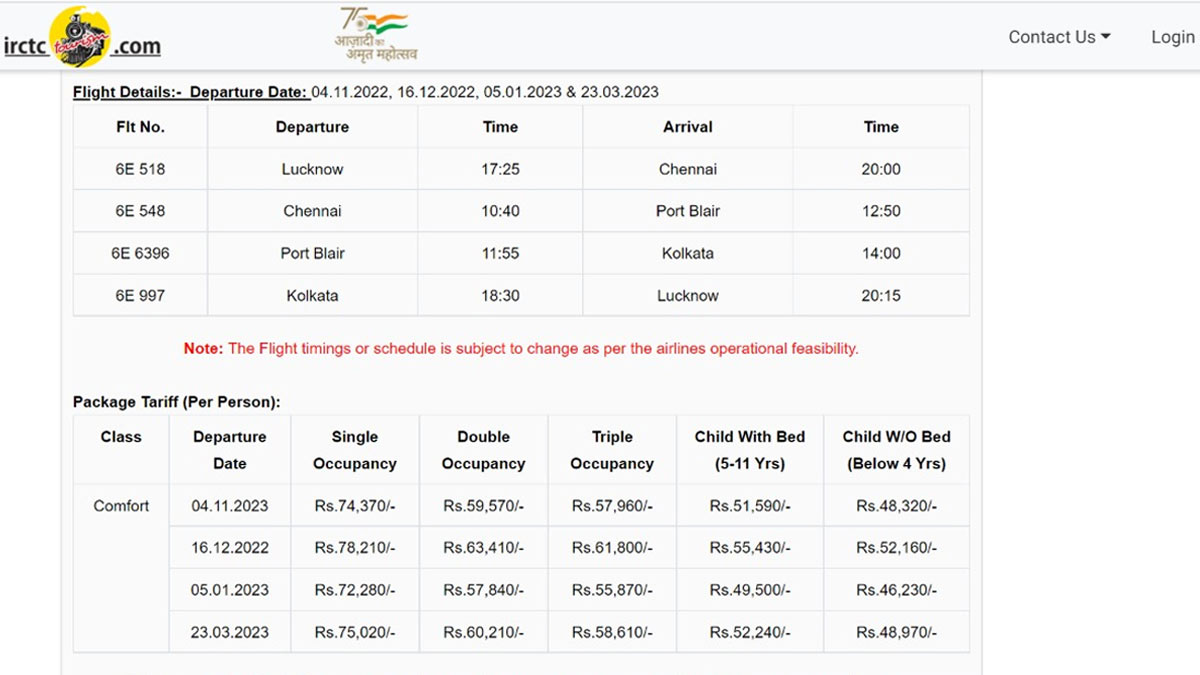
Task: Click the irctc.com site name text
Action: tap(136, 46)
